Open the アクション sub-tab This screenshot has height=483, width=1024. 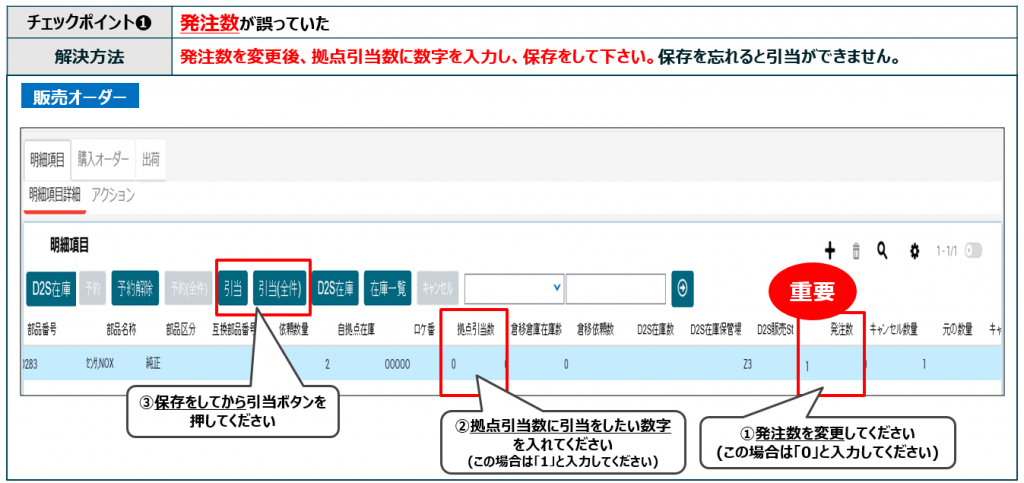[113, 195]
